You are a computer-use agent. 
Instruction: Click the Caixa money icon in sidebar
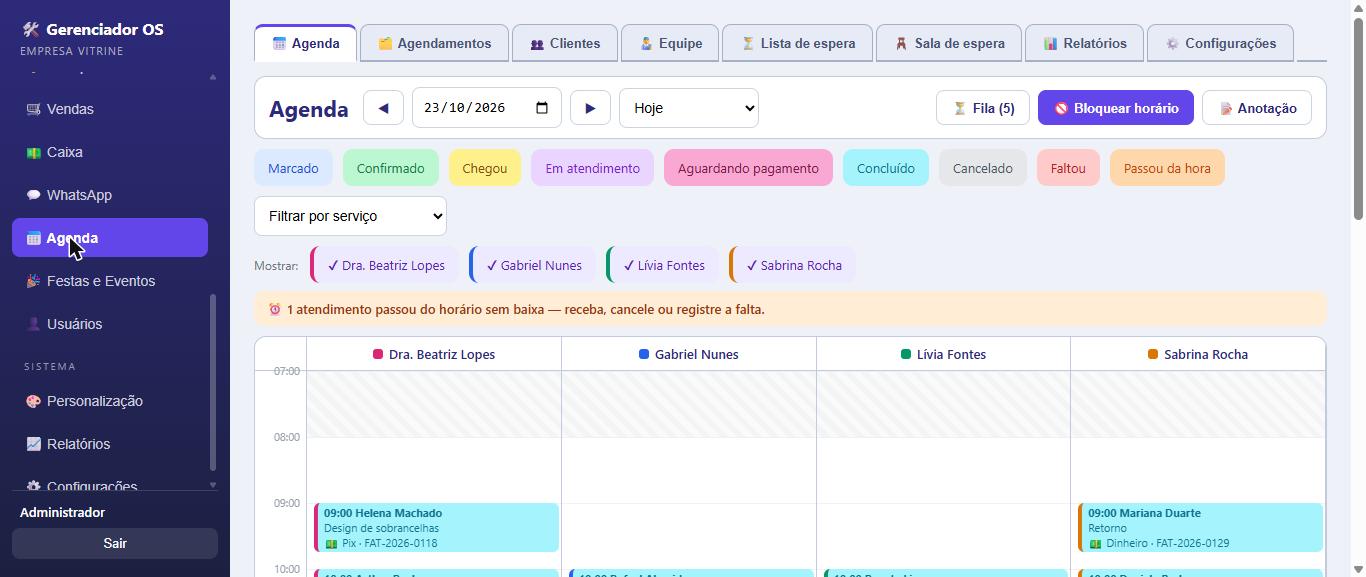(x=33, y=152)
